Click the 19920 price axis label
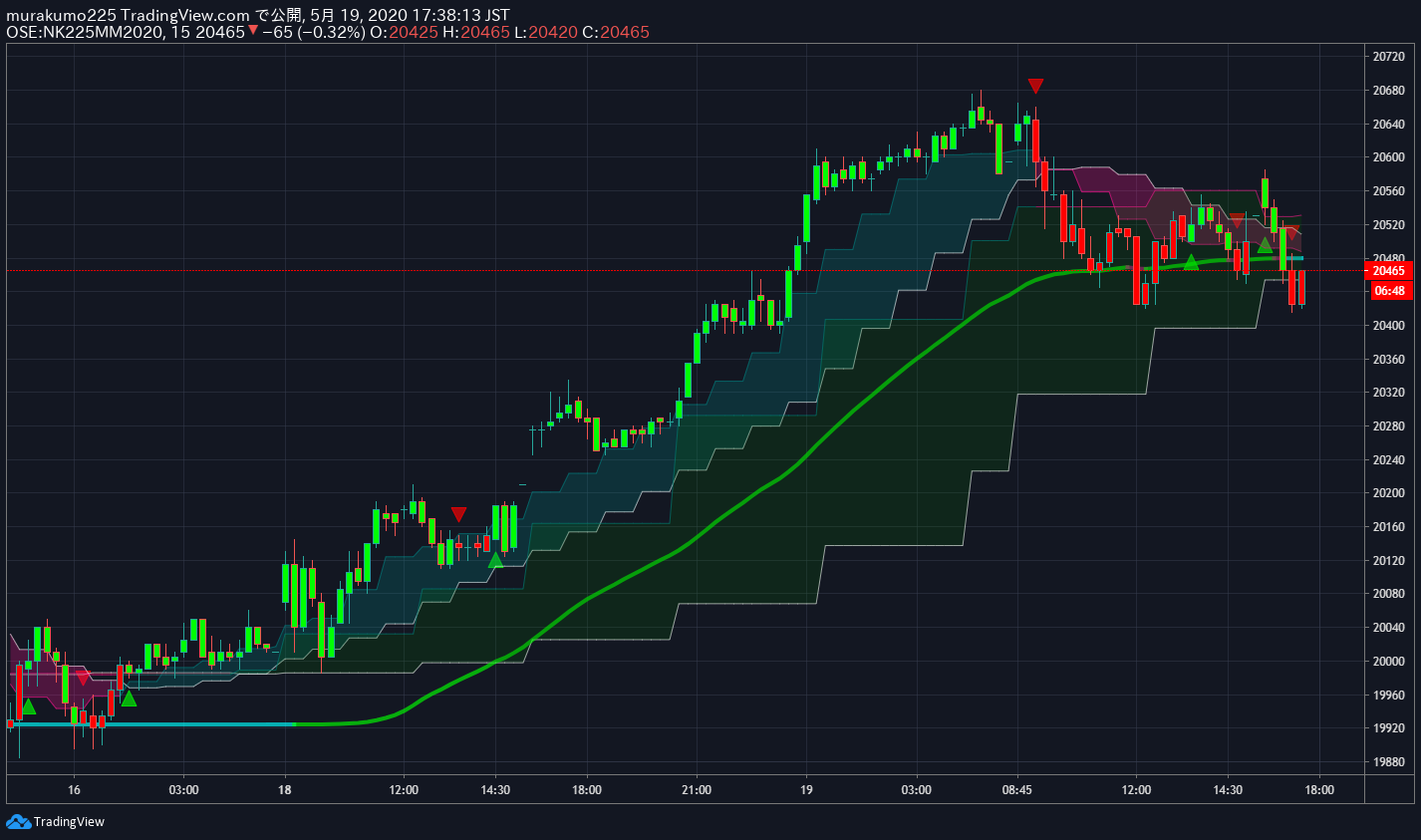The width and height of the screenshot is (1421, 840). pyautogui.click(x=1389, y=728)
